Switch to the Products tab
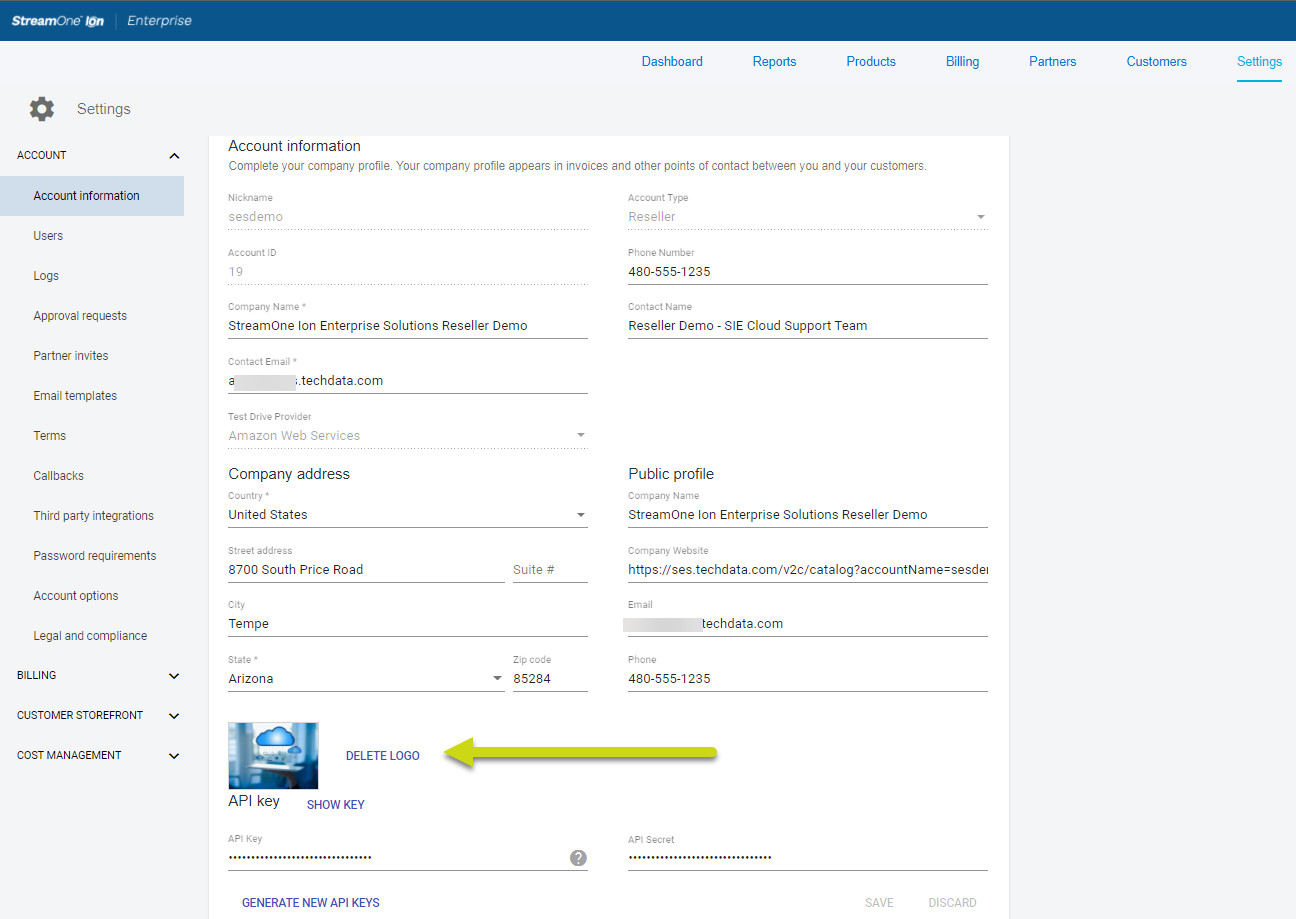 pos(871,62)
